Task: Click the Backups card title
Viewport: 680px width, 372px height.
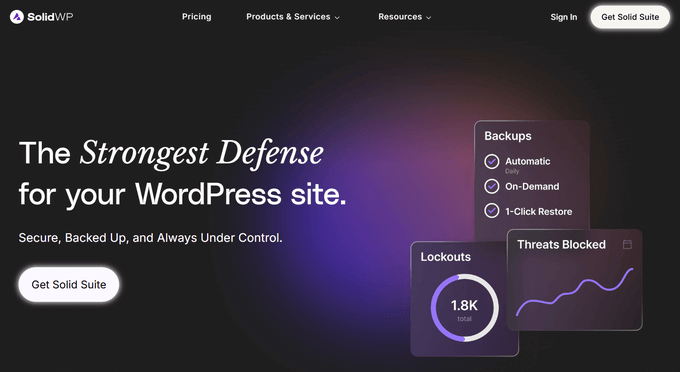Action: 508,136
